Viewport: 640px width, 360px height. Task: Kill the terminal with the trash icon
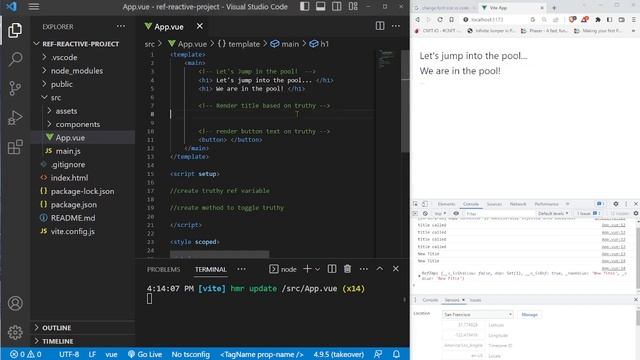point(347,269)
